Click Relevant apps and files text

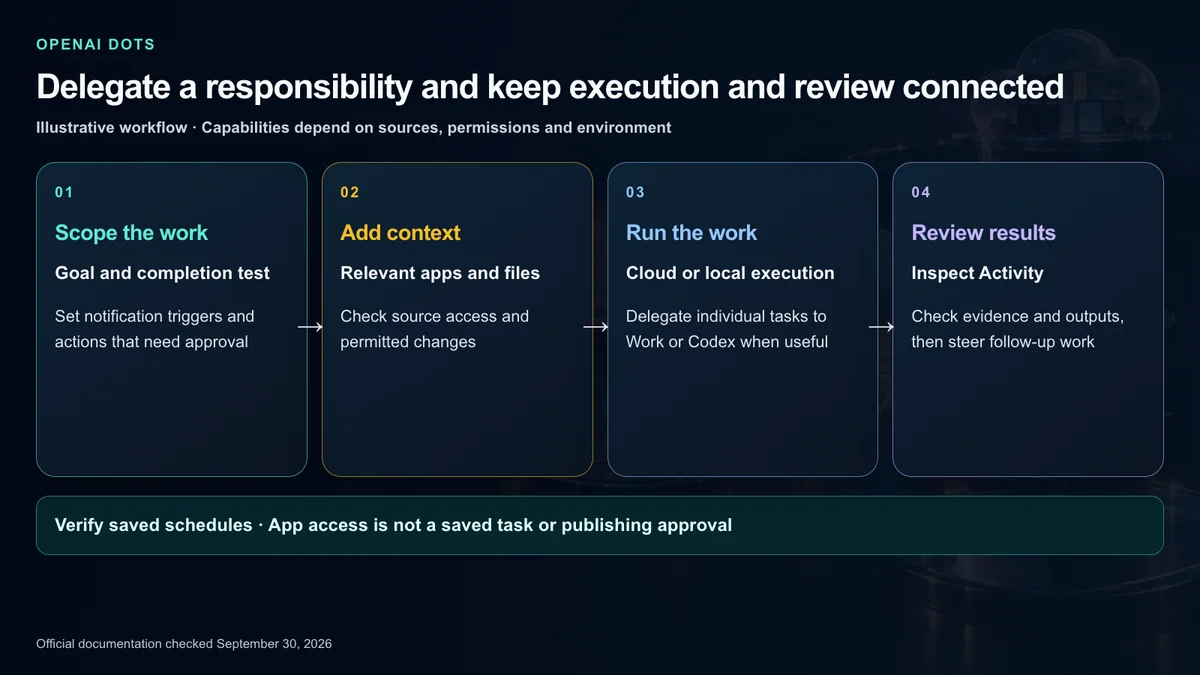[440, 273]
